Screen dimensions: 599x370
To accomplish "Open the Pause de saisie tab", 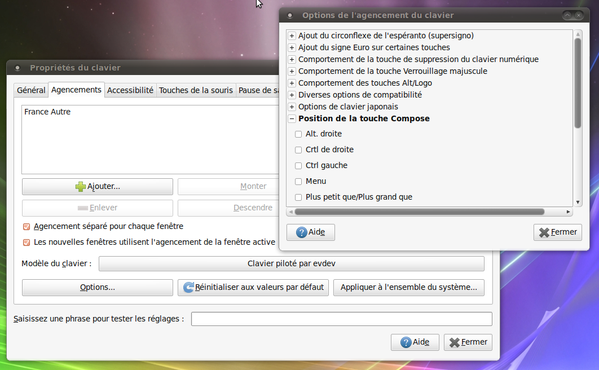I will click(x=258, y=90).
